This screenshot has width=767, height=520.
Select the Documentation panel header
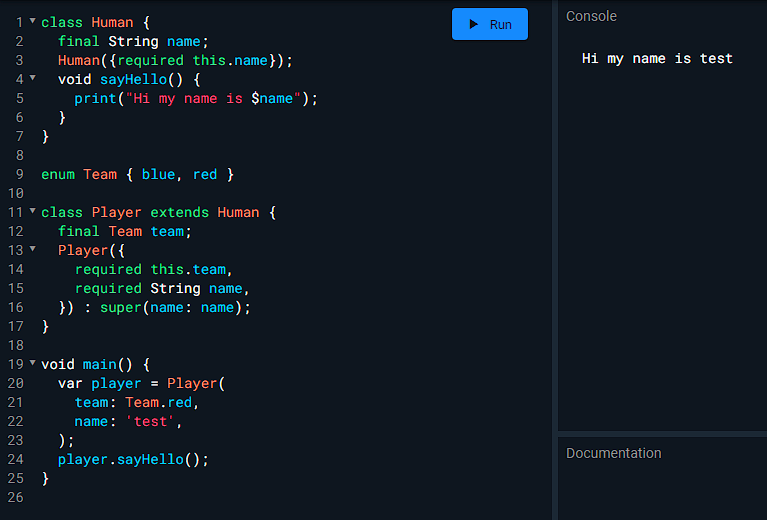click(613, 453)
